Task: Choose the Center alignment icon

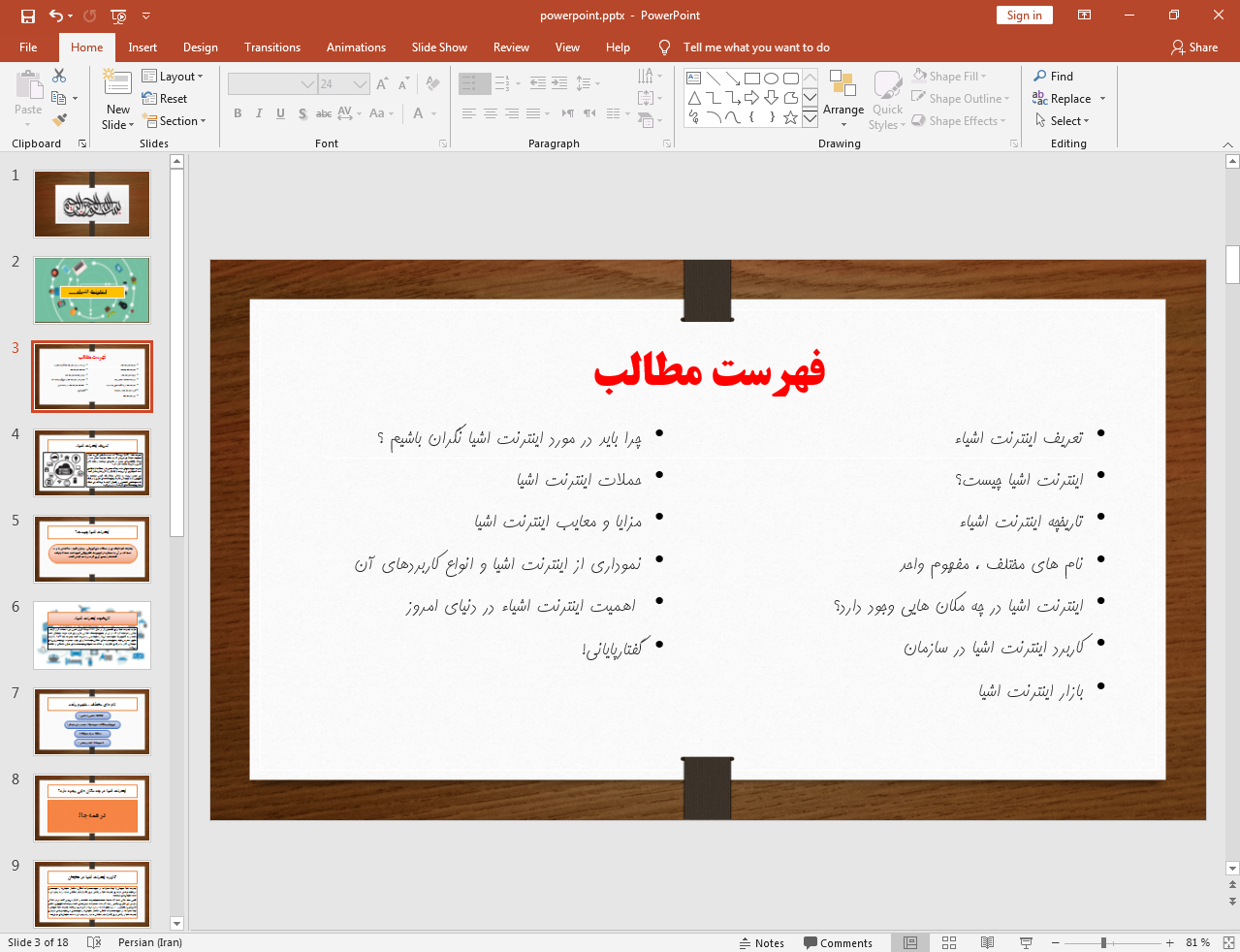Action: 490,113
